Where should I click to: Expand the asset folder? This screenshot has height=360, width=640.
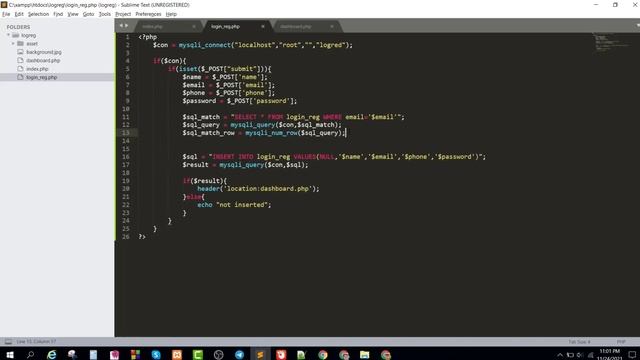pos(13,43)
